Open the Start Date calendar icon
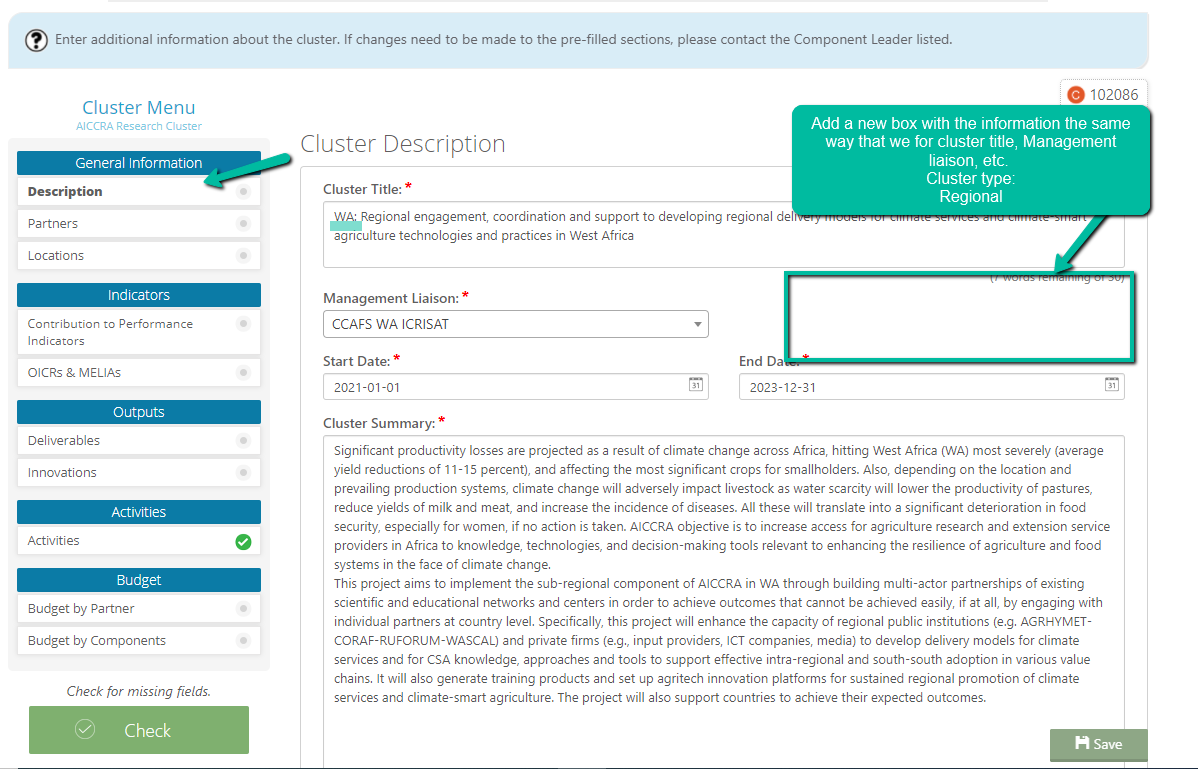 point(695,384)
